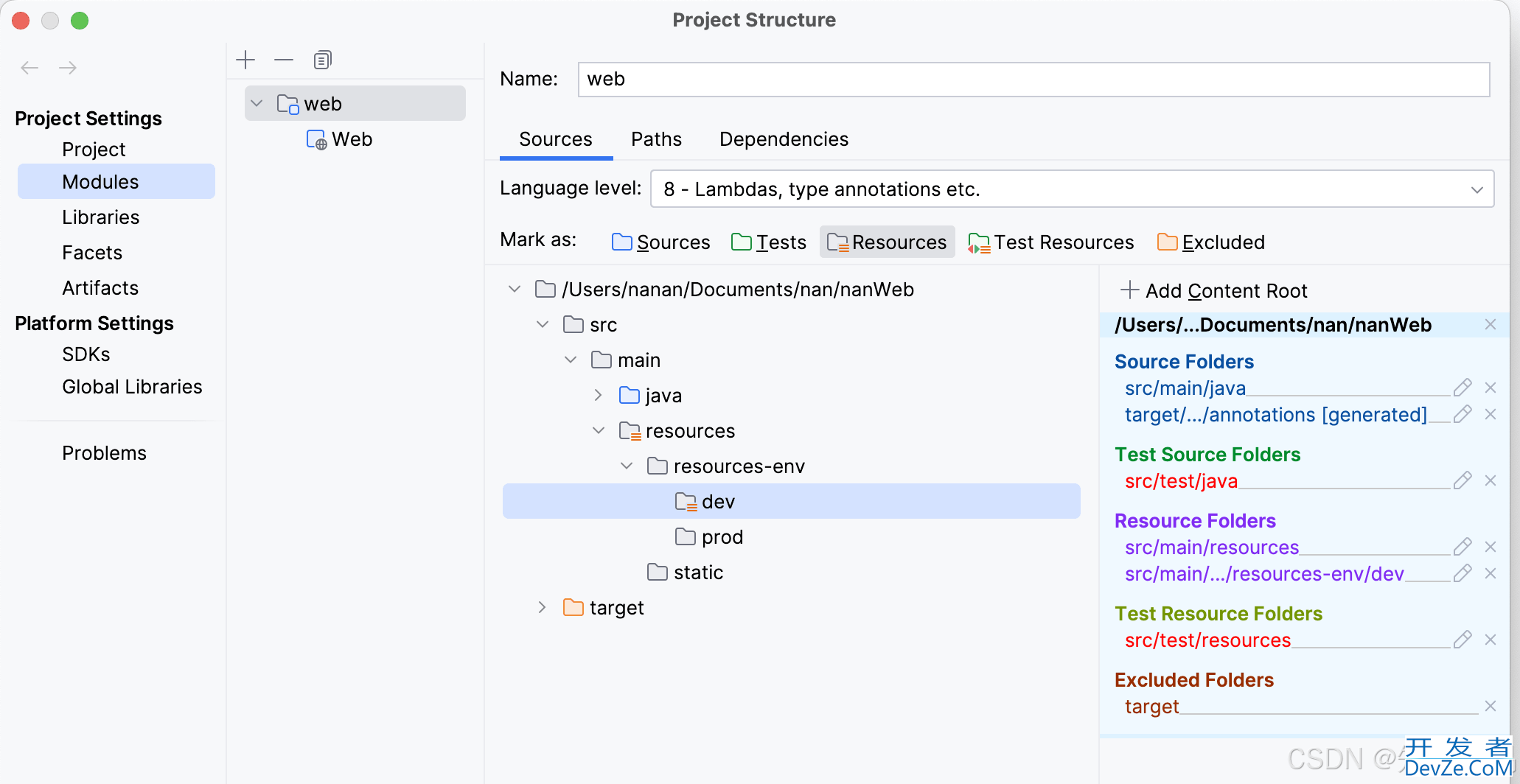This screenshot has height=784, width=1520.
Task: Select the resources-env folder row
Action: tap(726, 466)
